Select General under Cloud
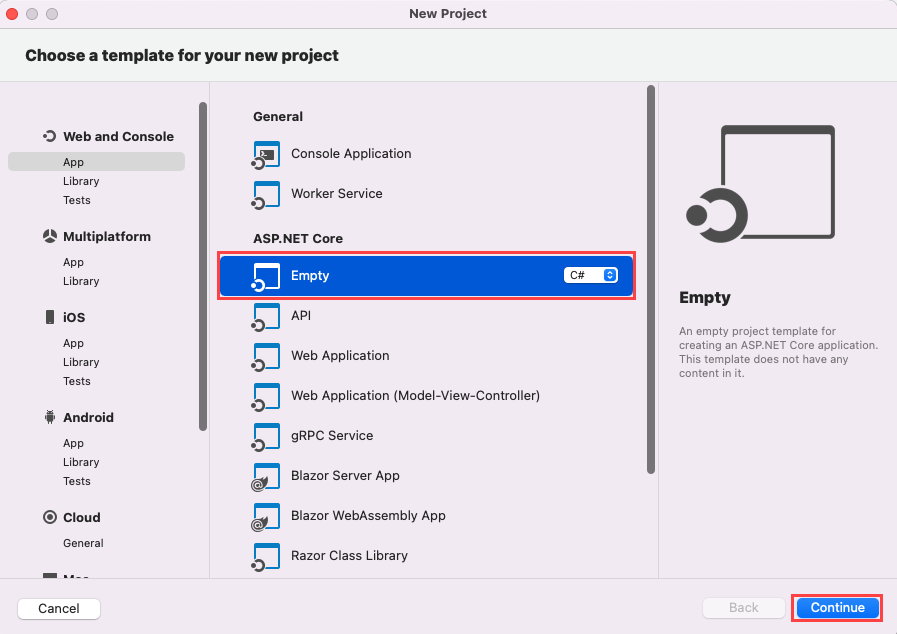 83,543
